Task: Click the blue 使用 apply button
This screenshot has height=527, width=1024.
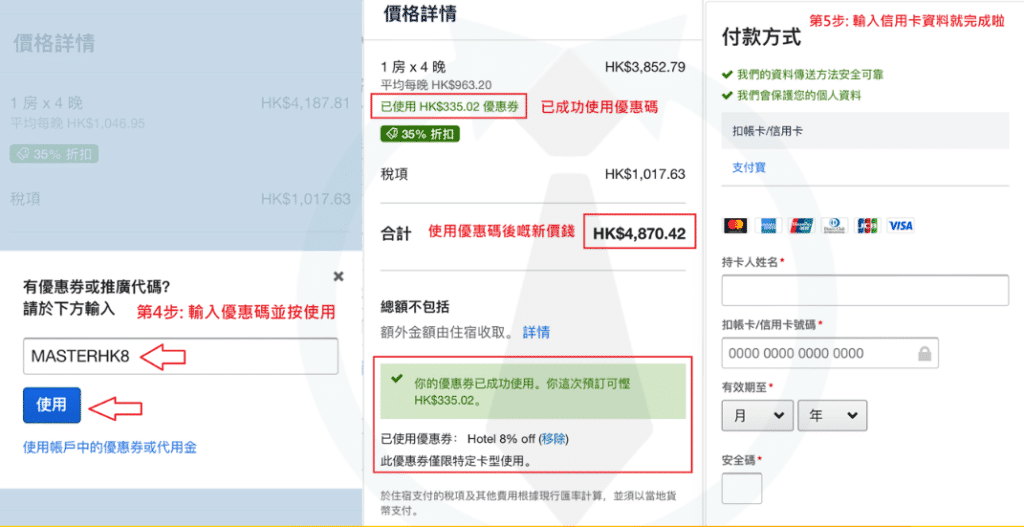Action: click(52, 405)
